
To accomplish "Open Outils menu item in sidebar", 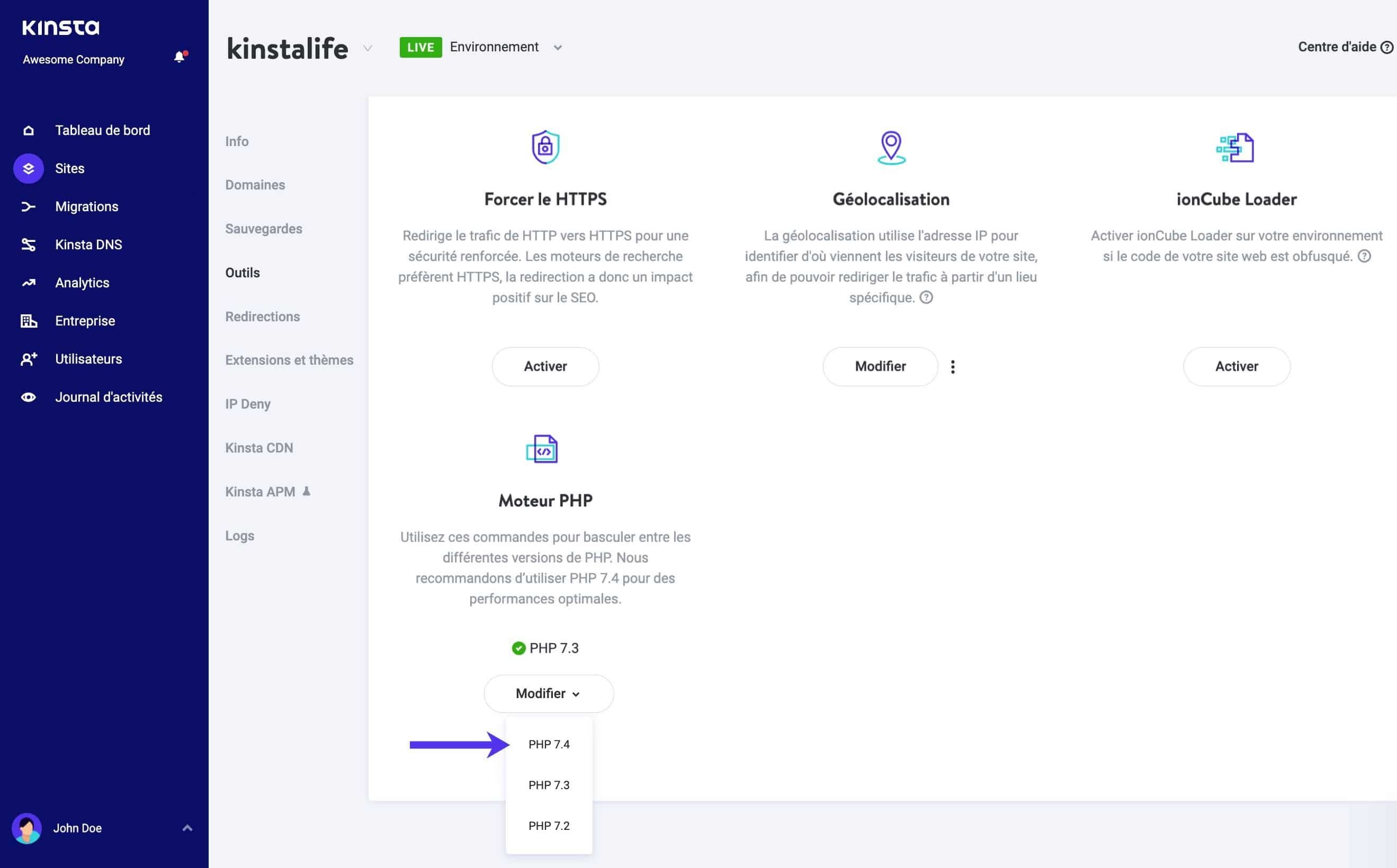I will tap(243, 272).
